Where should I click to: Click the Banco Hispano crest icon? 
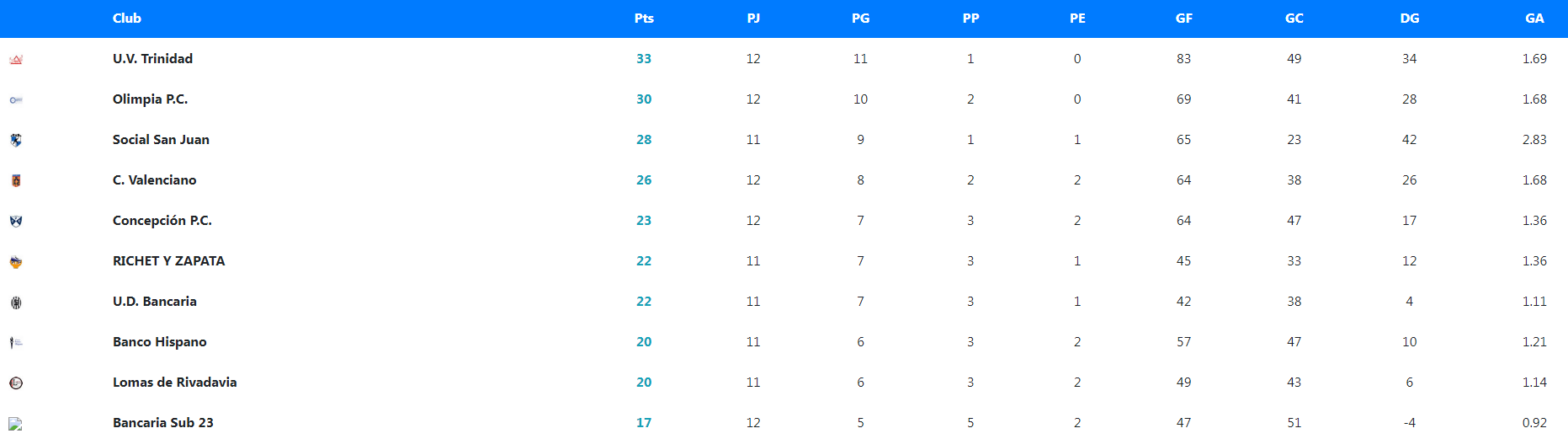tap(16, 342)
